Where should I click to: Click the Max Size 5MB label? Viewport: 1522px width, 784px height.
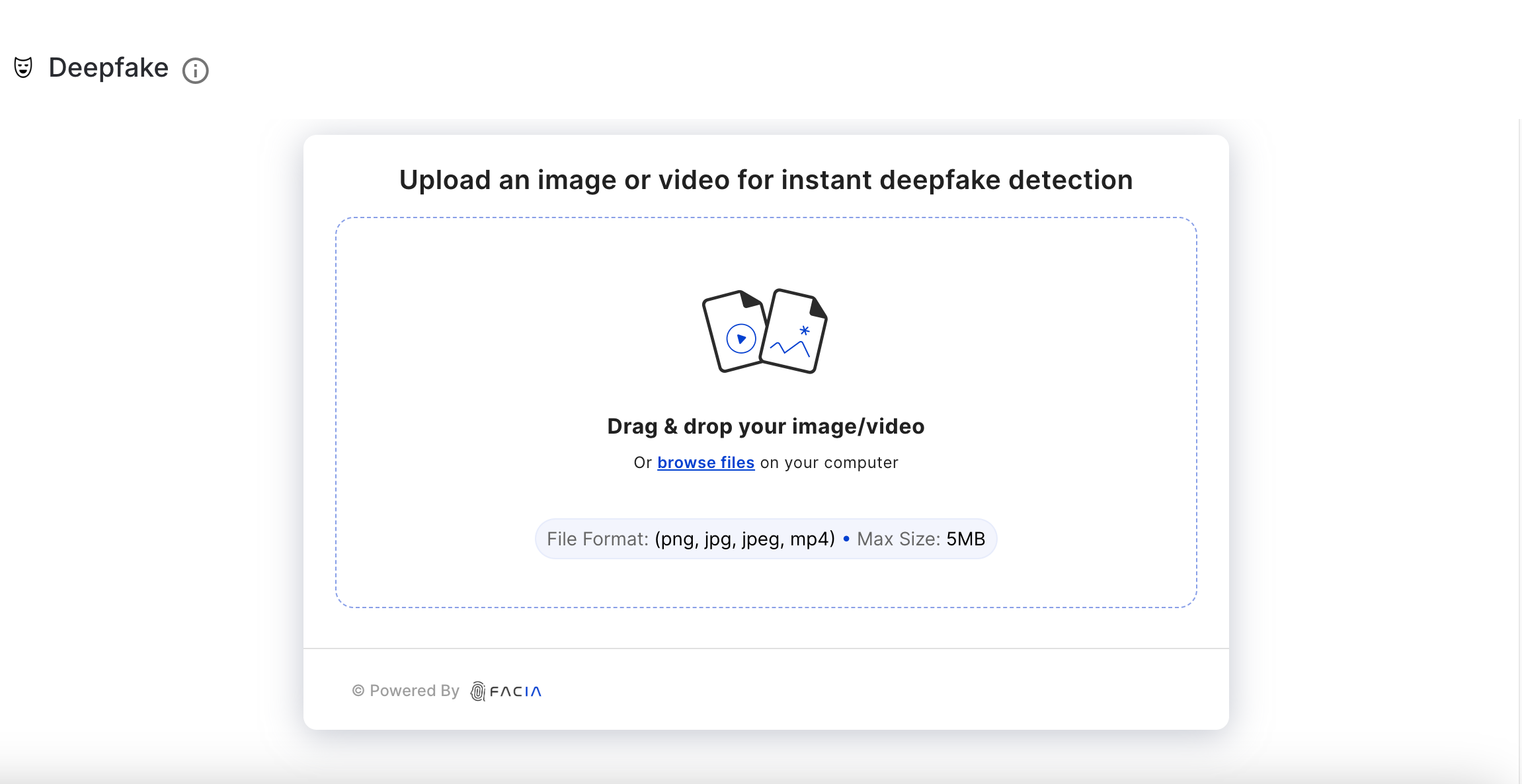click(921, 539)
